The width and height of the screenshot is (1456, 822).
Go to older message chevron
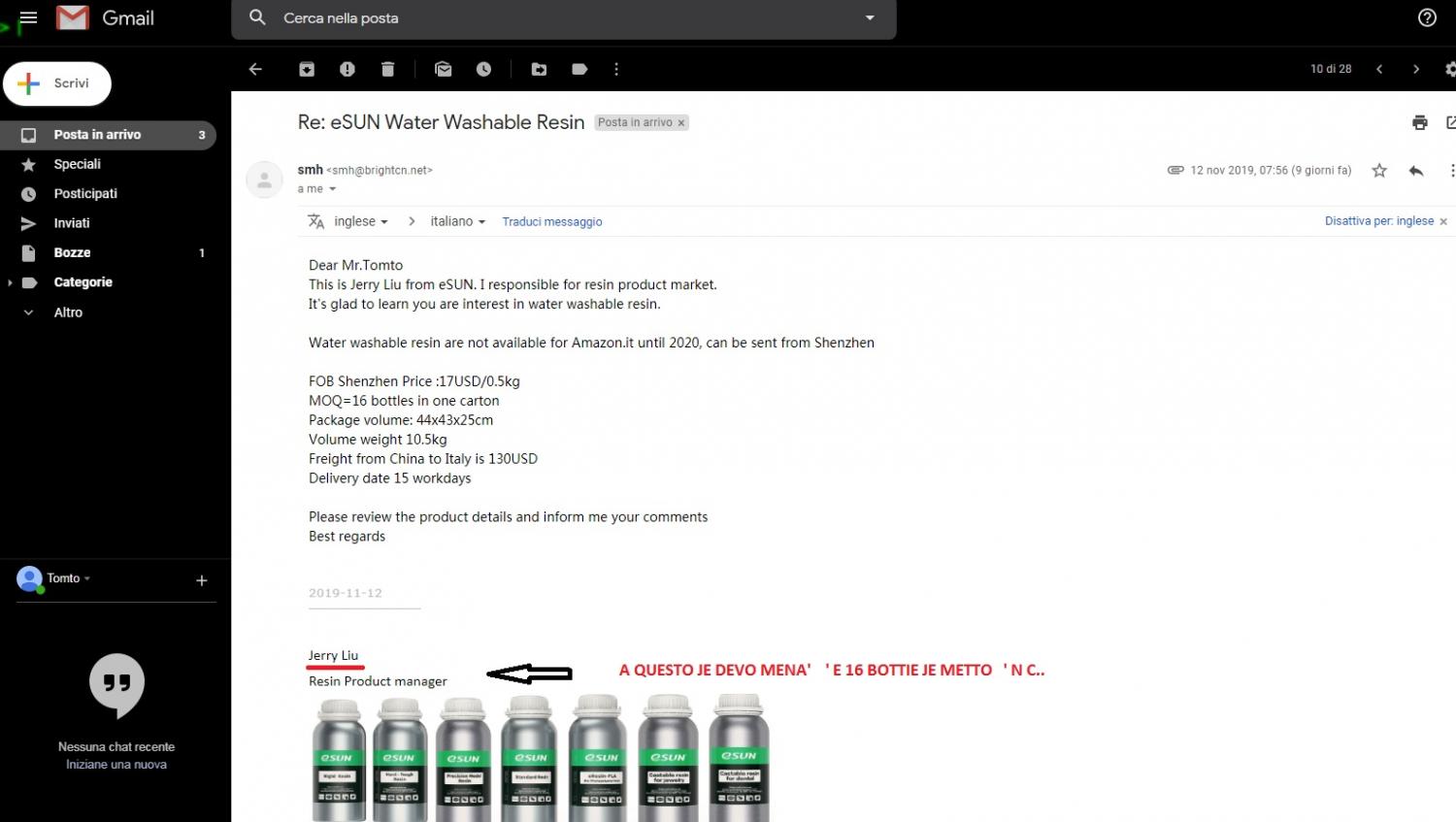point(1416,69)
